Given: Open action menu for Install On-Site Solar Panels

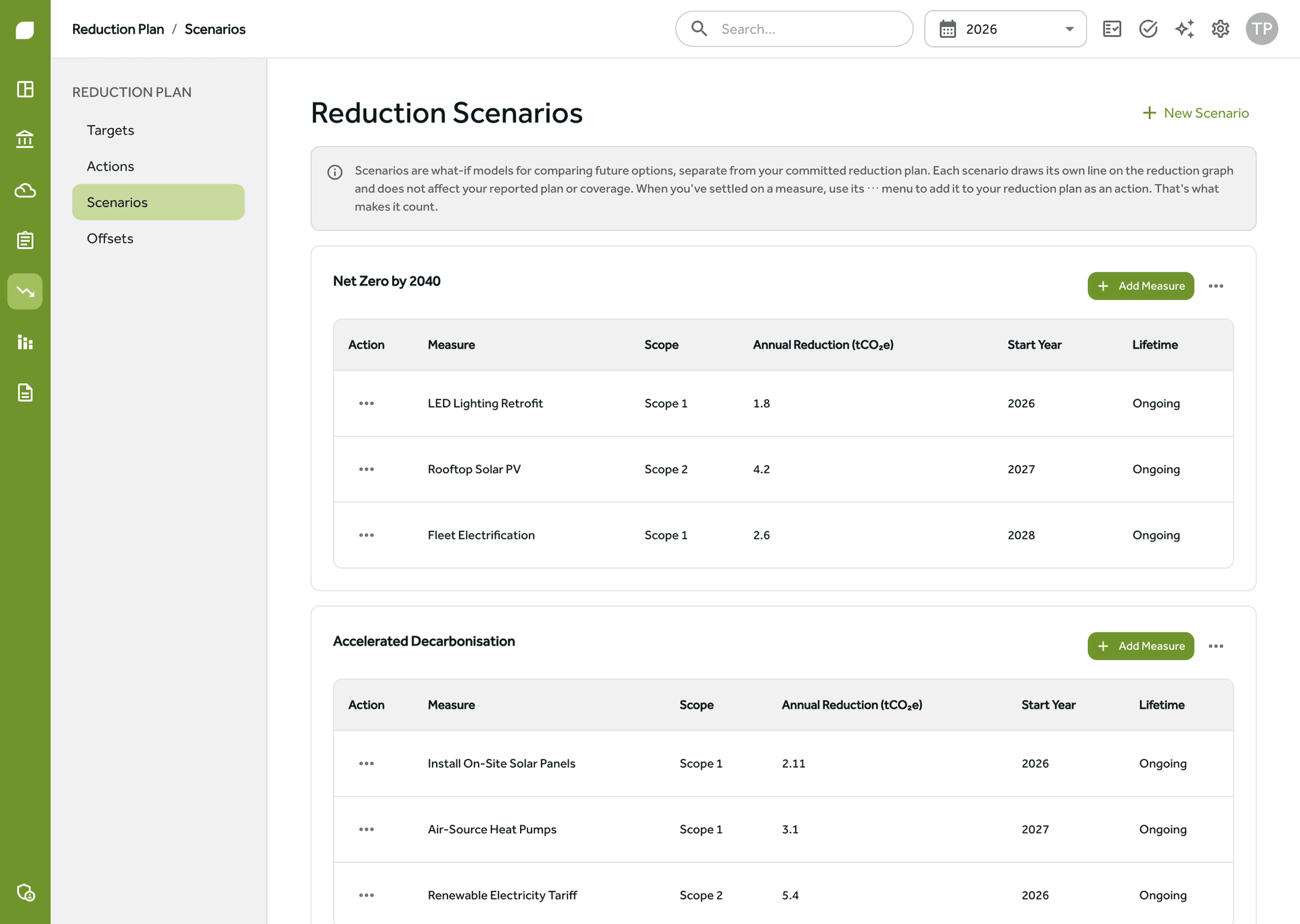Looking at the screenshot, I should (366, 764).
